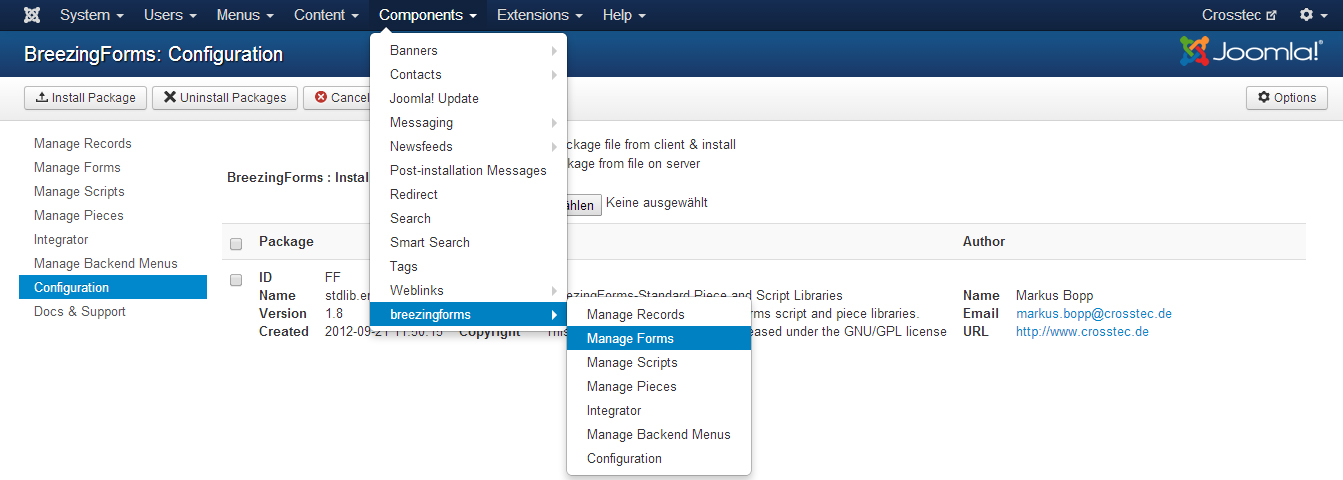1343x480 pixels.
Task: Click breezingforms in Components menu
Action: (x=468, y=315)
